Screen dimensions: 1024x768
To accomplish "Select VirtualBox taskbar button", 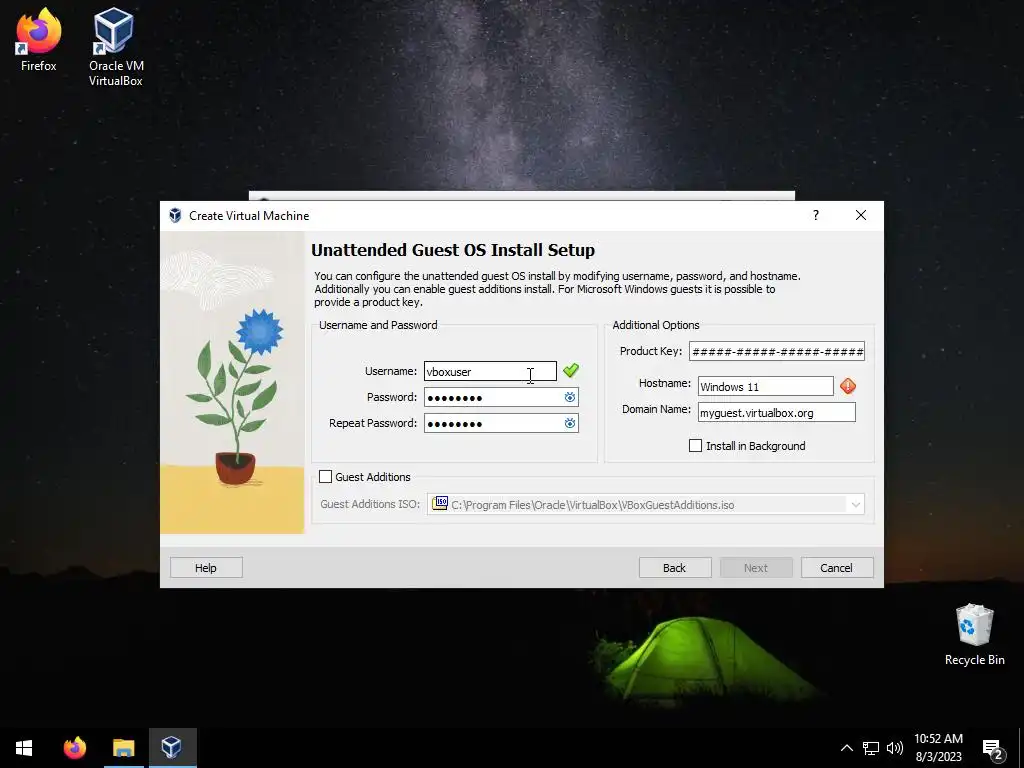I will click(x=172, y=748).
